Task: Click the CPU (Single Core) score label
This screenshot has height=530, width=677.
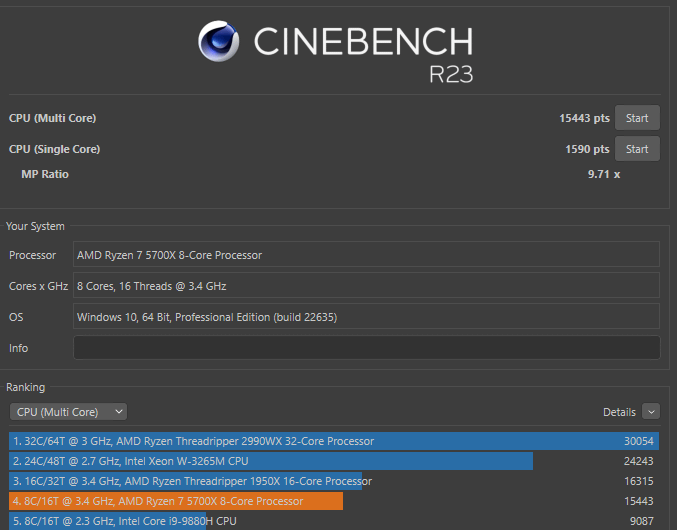Action: coord(54,149)
